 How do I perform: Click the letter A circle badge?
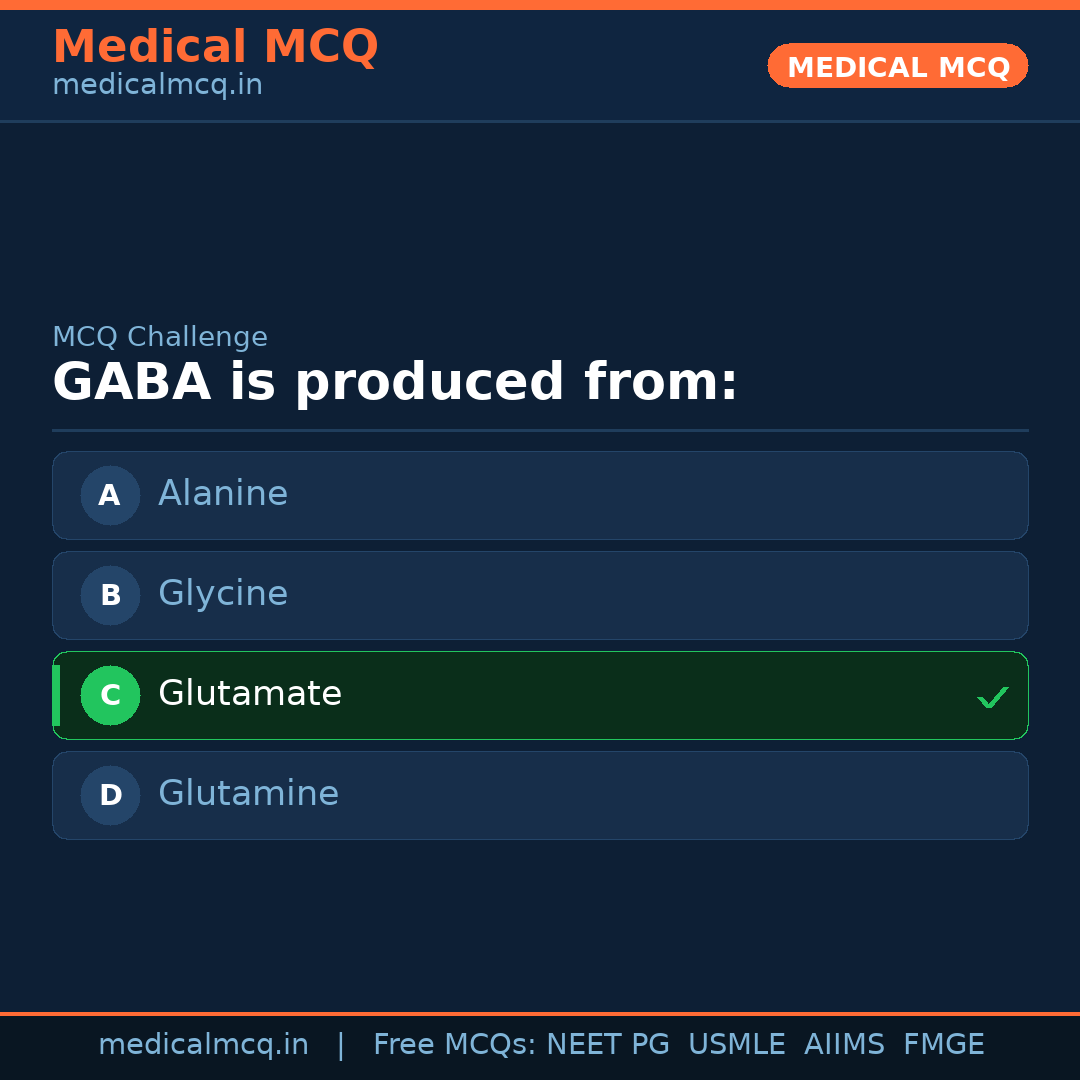click(110, 495)
